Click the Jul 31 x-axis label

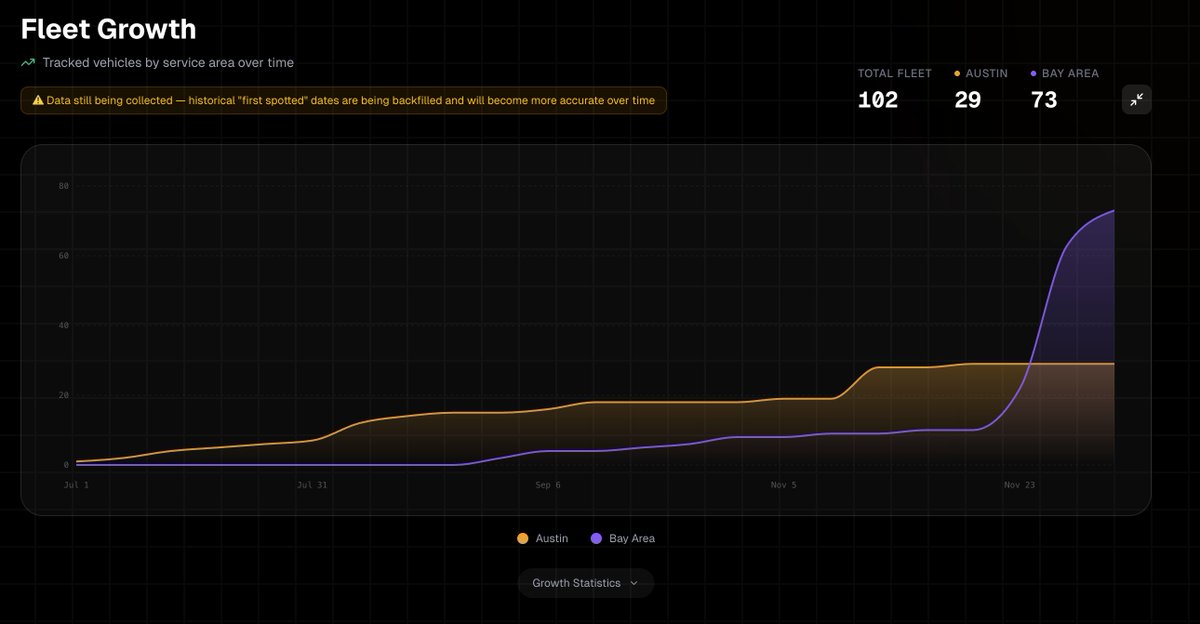312,485
